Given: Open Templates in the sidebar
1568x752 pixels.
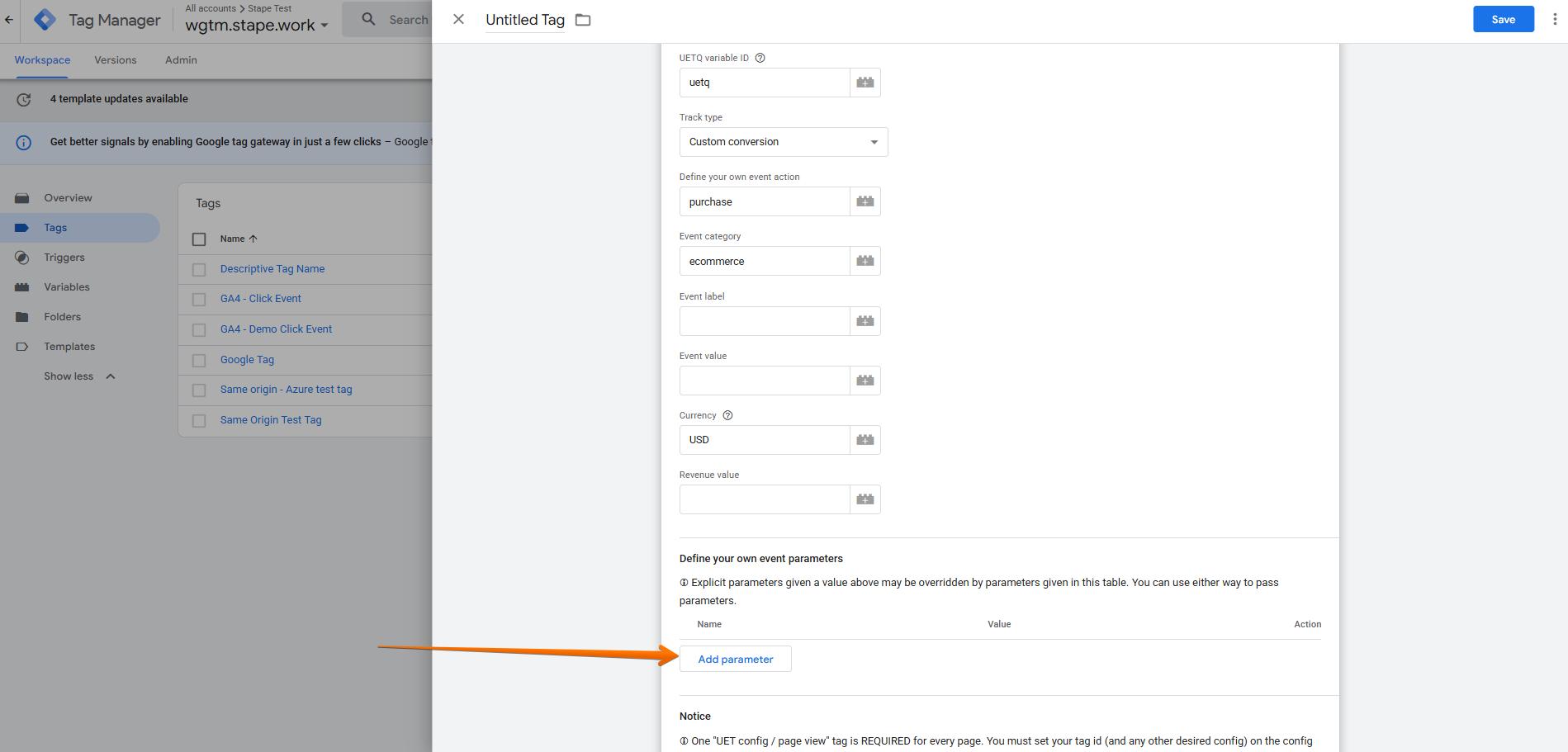Looking at the screenshot, I should click(x=69, y=347).
